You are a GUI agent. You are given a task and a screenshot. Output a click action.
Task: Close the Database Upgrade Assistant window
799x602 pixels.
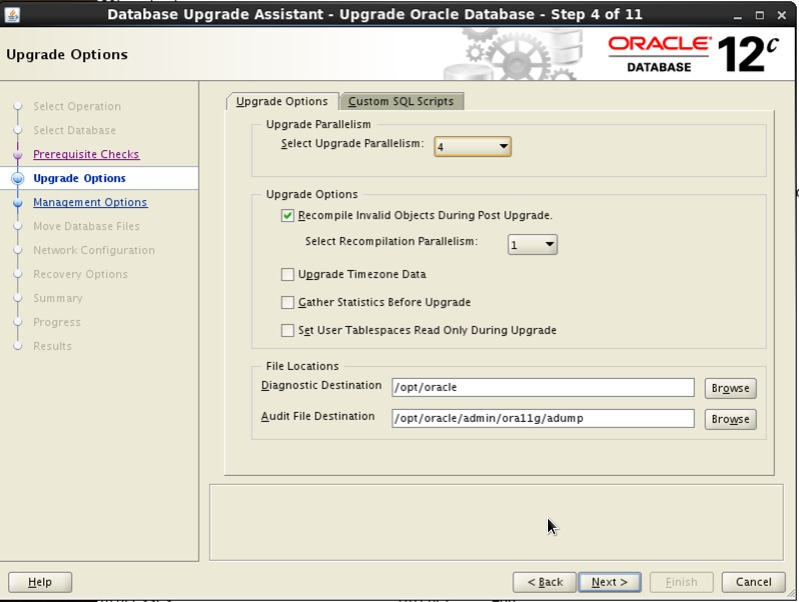pos(782,16)
